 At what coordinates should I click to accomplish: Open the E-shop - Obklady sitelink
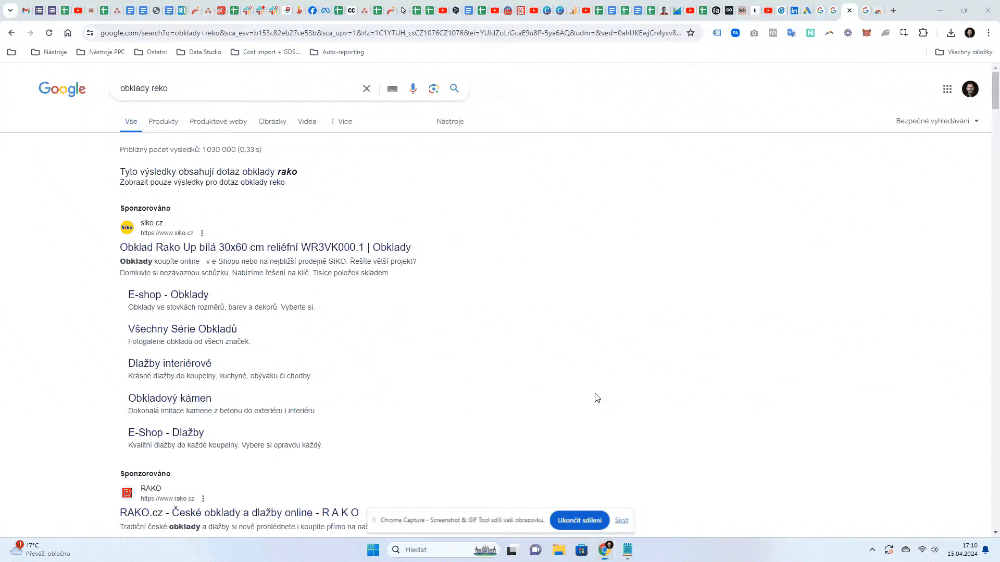[168, 295]
